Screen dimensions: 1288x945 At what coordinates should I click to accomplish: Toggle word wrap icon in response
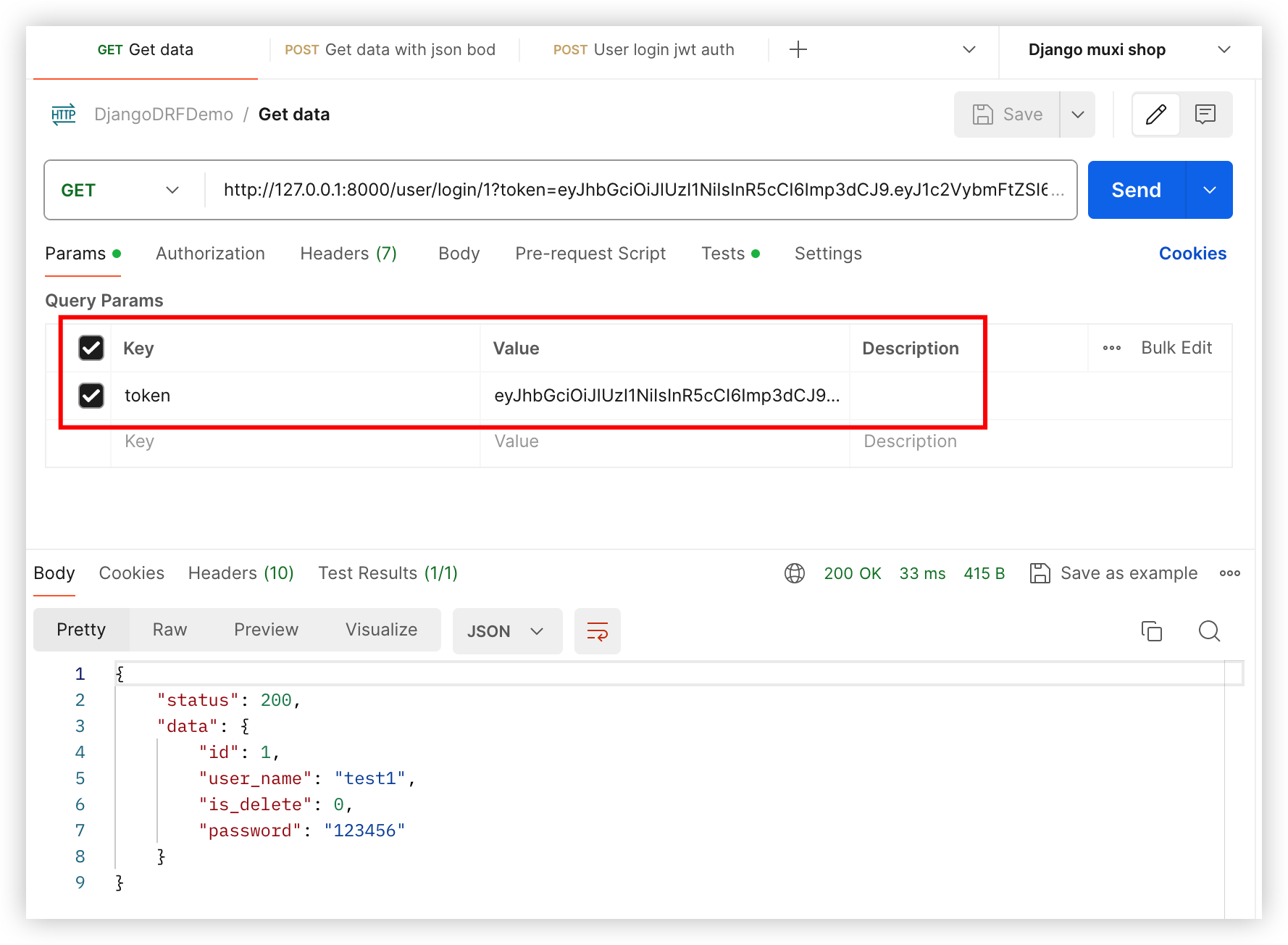coord(597,631)
